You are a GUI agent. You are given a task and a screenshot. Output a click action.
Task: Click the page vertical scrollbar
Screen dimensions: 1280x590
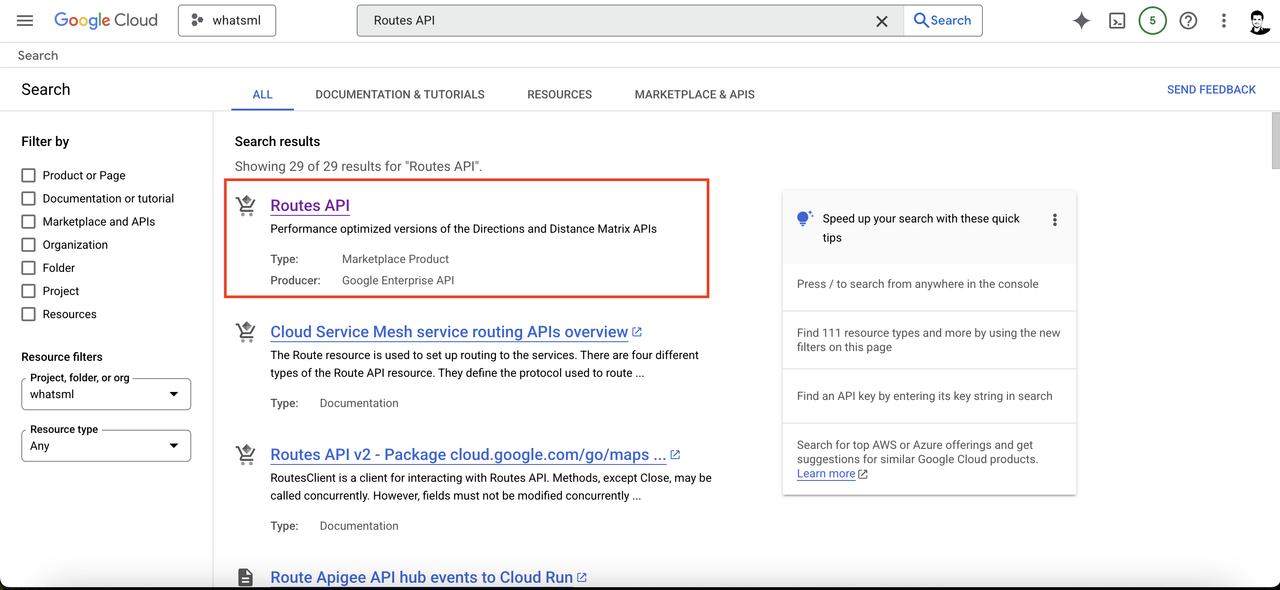click(1275, 140)
